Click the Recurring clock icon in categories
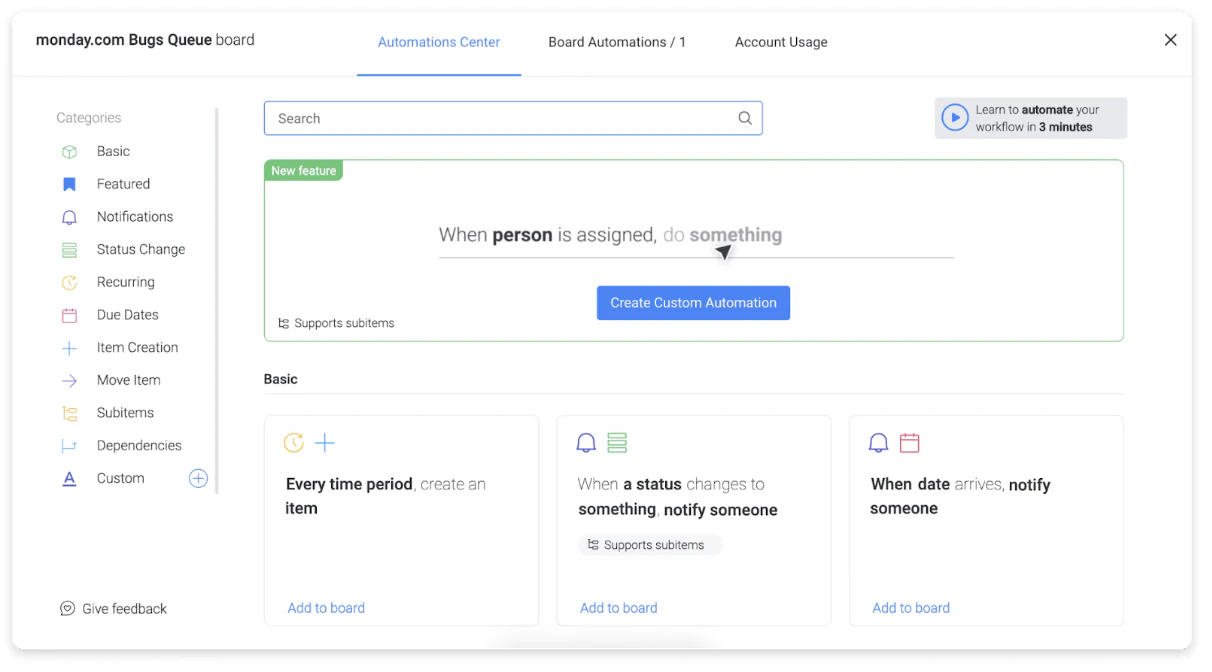Image resolution: width=1212 pixels, height=672 pixels. 69,283
